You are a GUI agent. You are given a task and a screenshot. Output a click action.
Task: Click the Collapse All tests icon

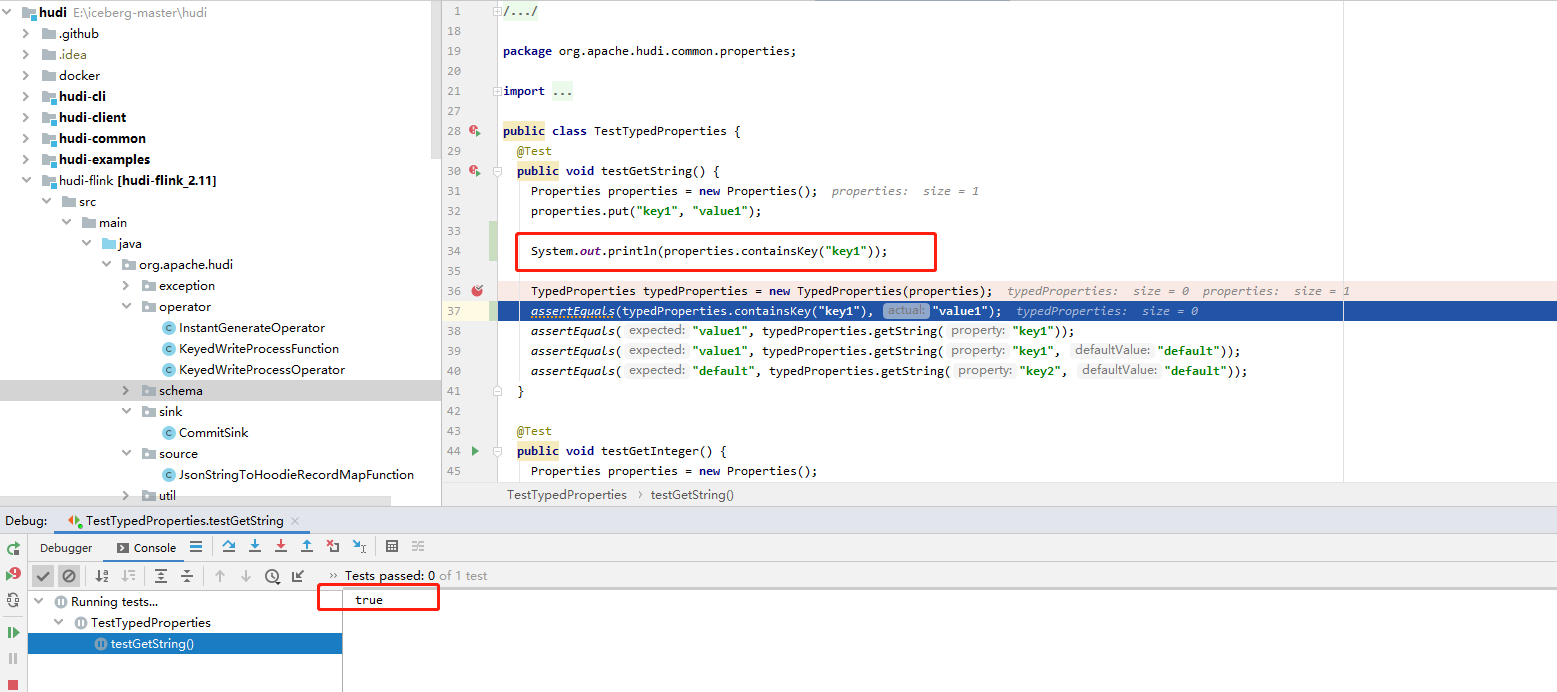187,576
